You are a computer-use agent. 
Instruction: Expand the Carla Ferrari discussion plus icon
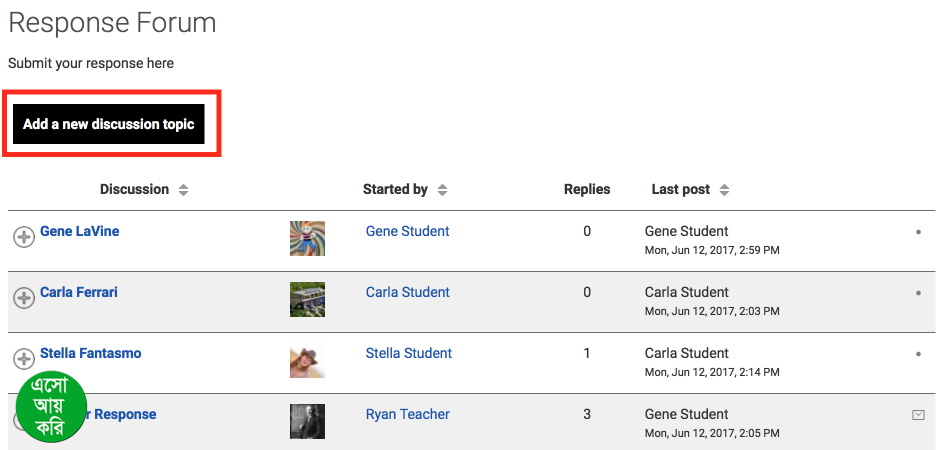pyautogui.click(x=23, y=298)
